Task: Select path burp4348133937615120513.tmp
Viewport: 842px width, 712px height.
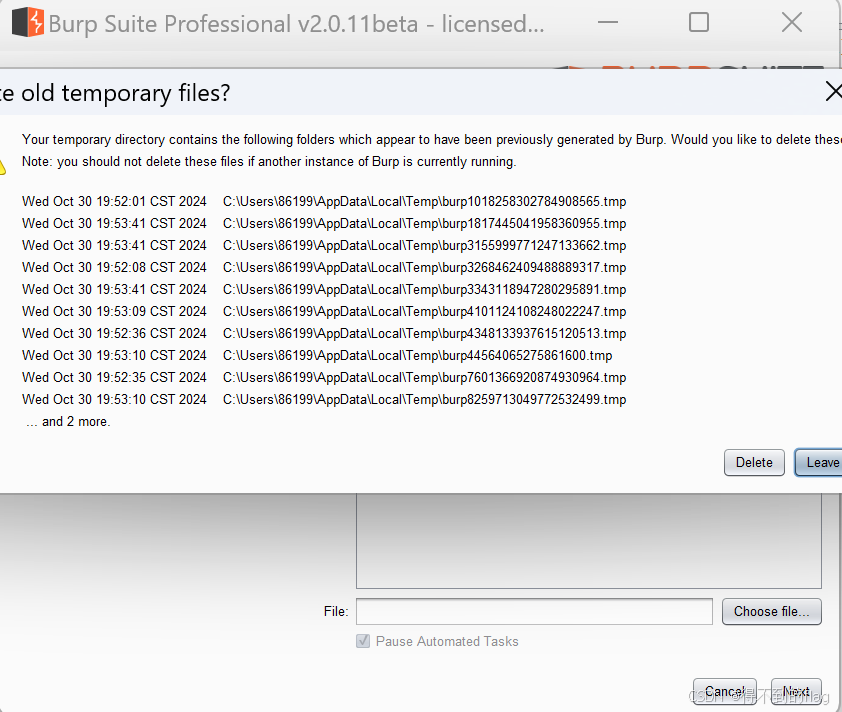Action: coord(424,333)
